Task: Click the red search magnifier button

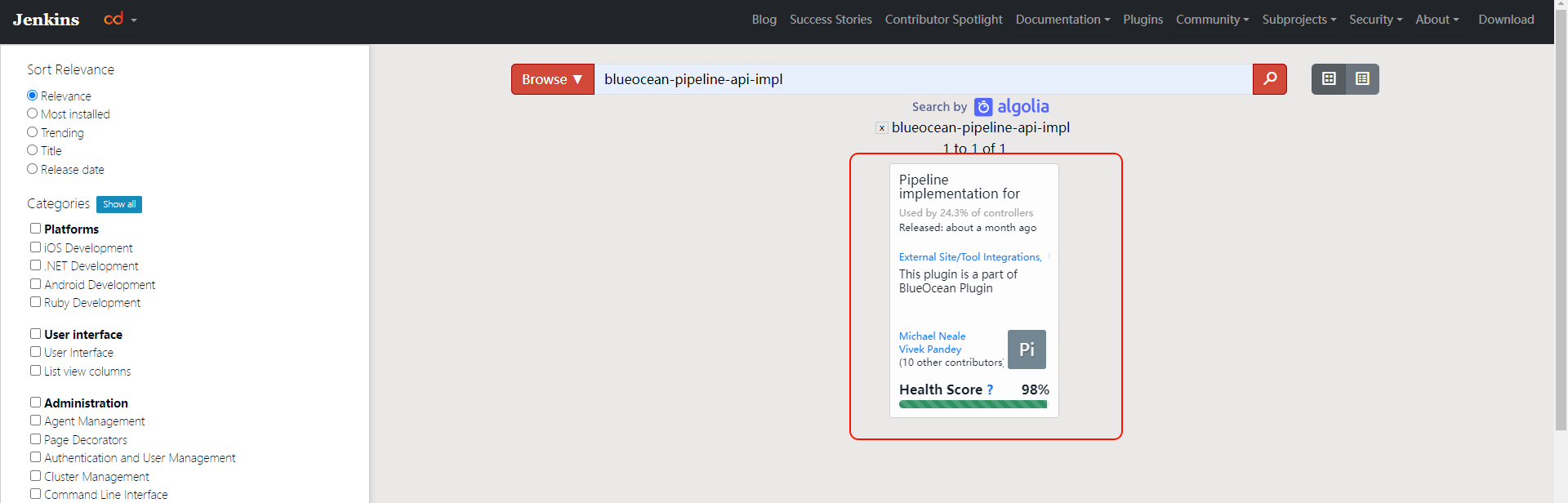Action: coord(1270,79)
